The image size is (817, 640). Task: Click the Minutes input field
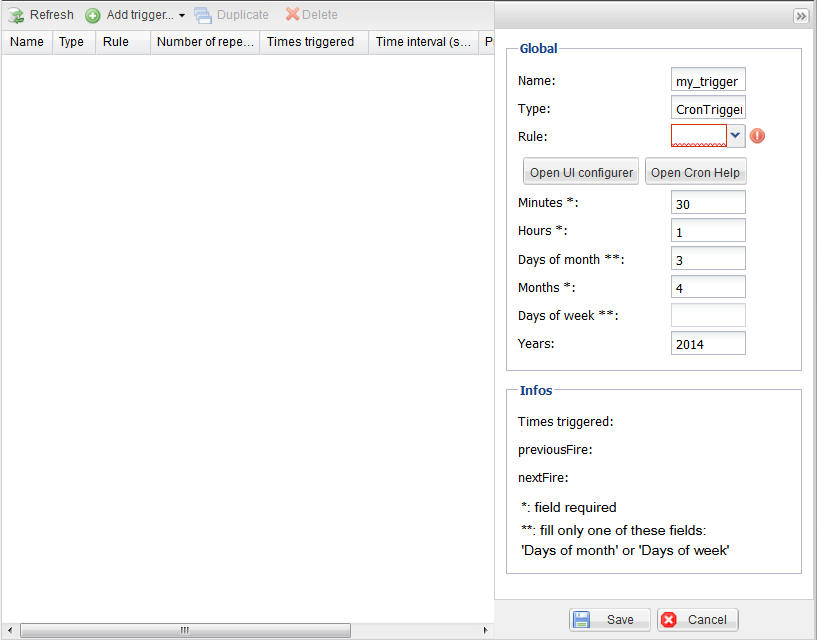708,202
